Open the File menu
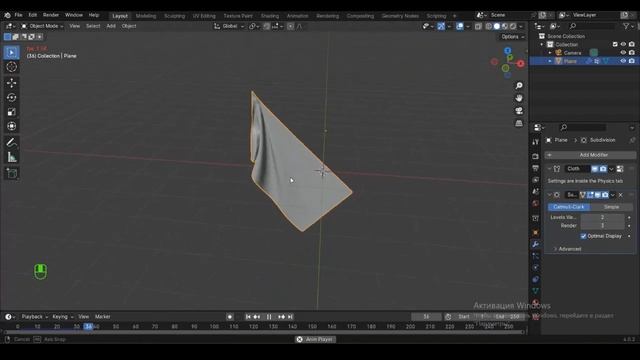Image resolution: width=640 pixels, height=360 pixels. tap(18, 15)
